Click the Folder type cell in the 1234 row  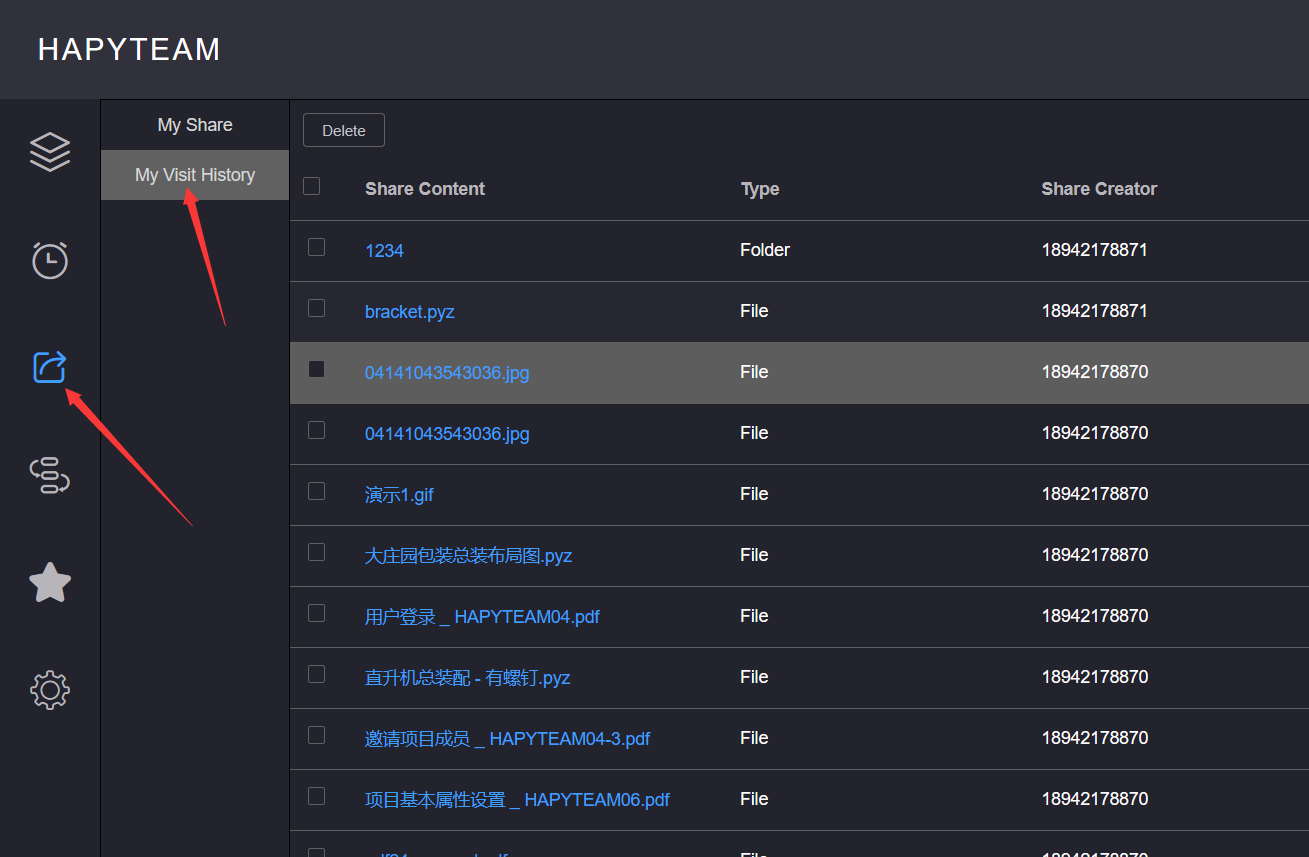click(765, 250)
